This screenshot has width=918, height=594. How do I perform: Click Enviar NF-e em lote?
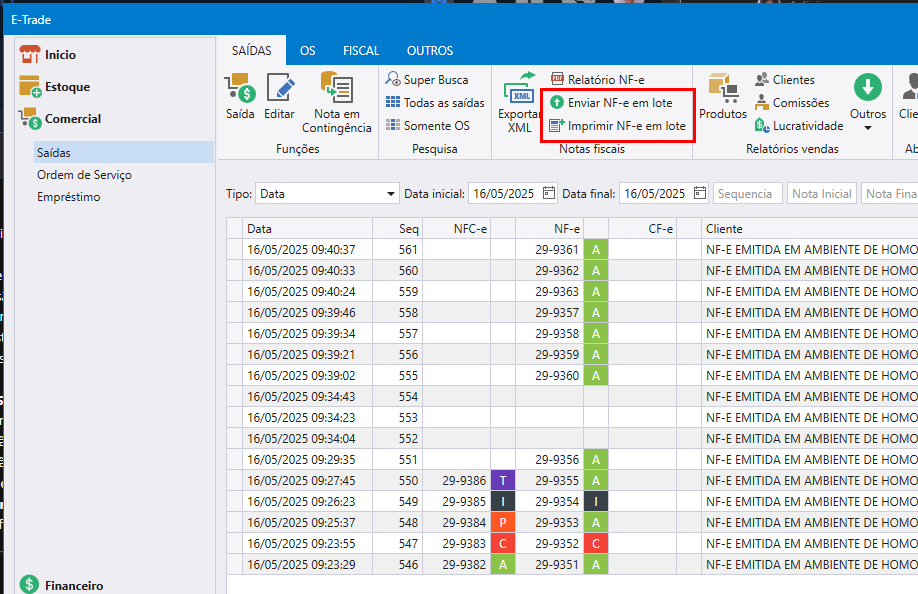point(612,102)
